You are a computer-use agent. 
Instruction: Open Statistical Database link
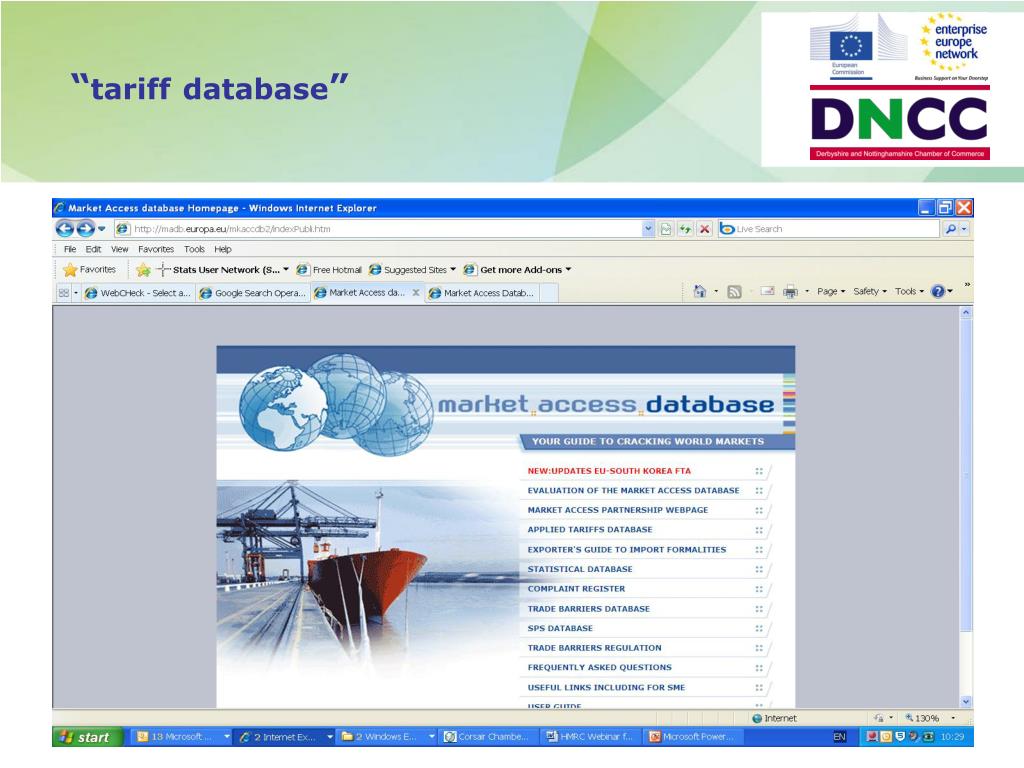[x=580, y=569]
